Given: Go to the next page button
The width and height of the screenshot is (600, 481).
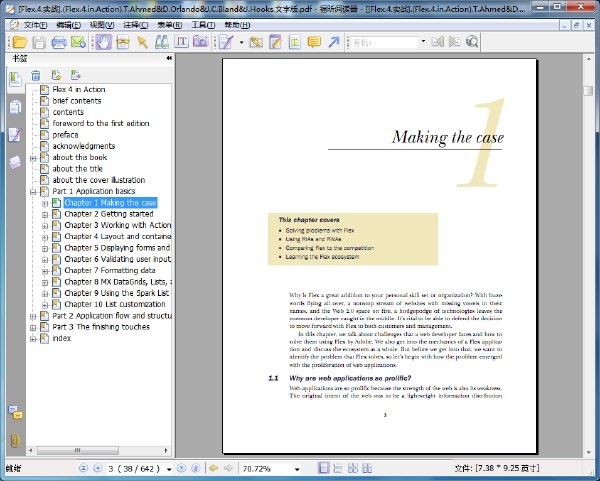Looking at the screenshot, I should click(x=181, y=468).
